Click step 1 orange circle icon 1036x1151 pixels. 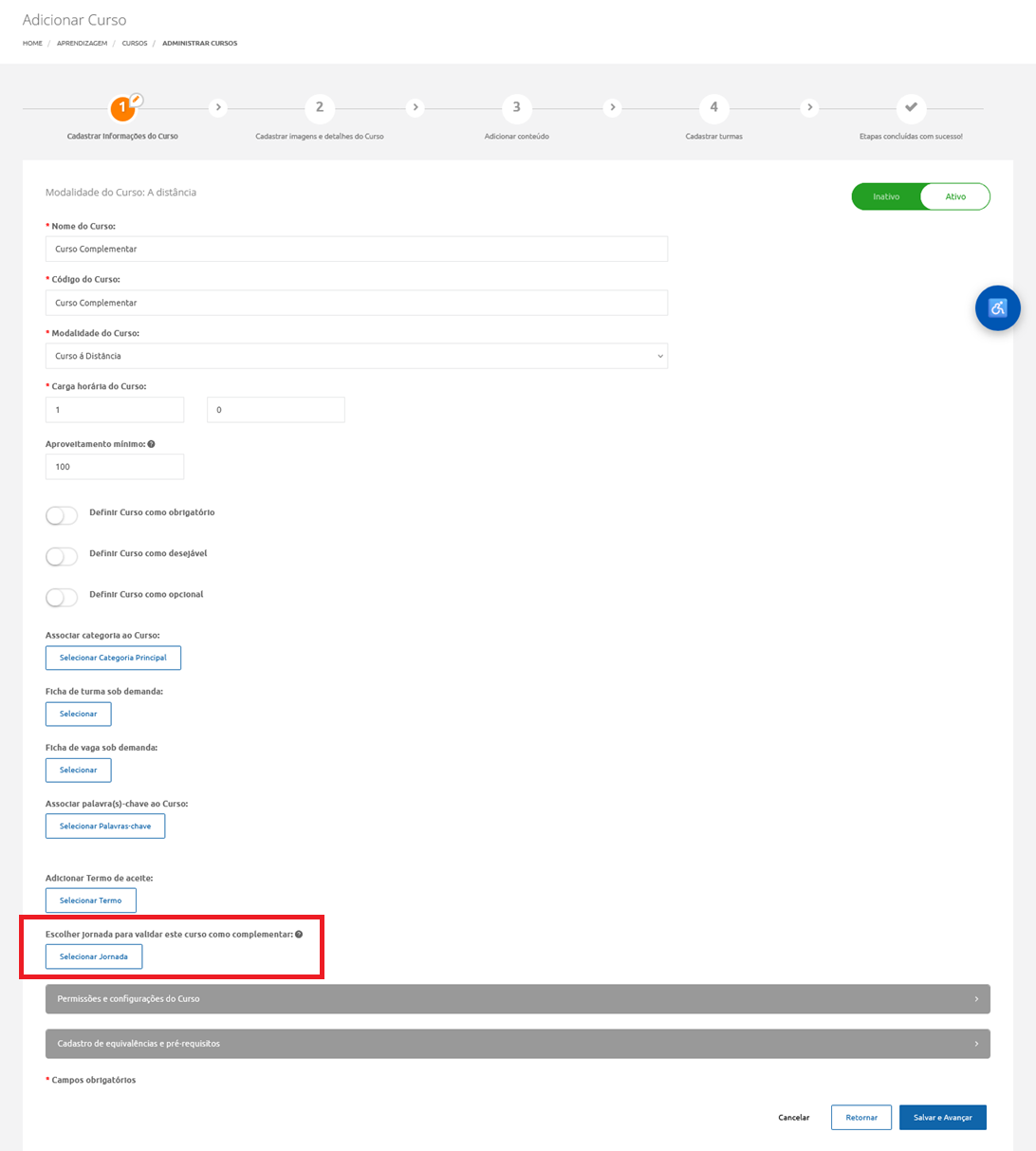(122, 108)
